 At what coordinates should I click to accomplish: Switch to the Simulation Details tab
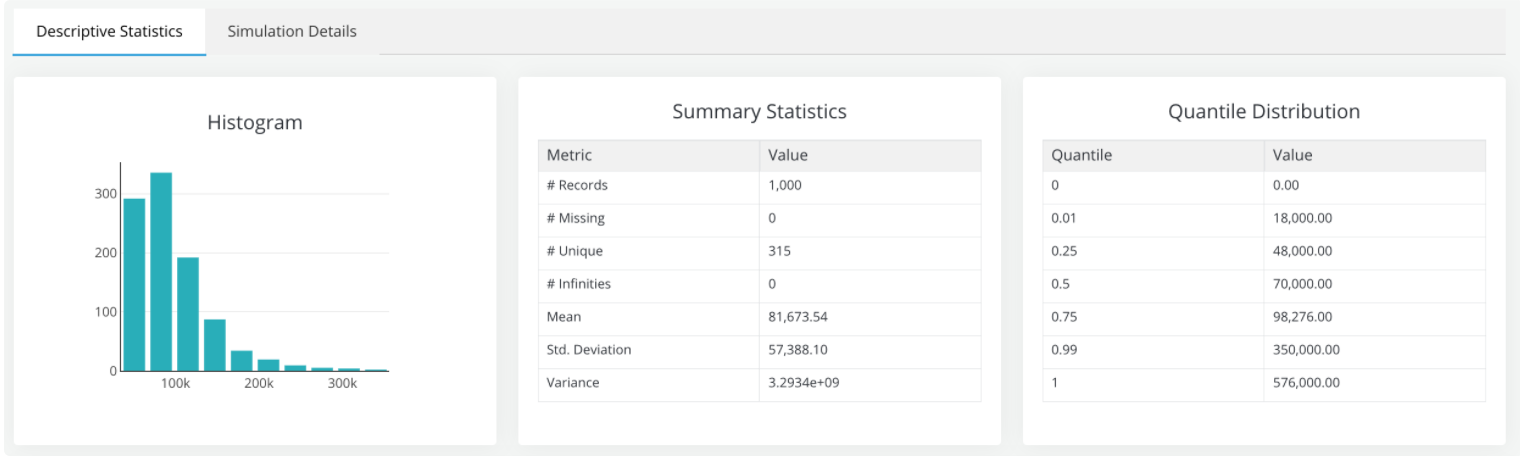click(x=291, y=31)
